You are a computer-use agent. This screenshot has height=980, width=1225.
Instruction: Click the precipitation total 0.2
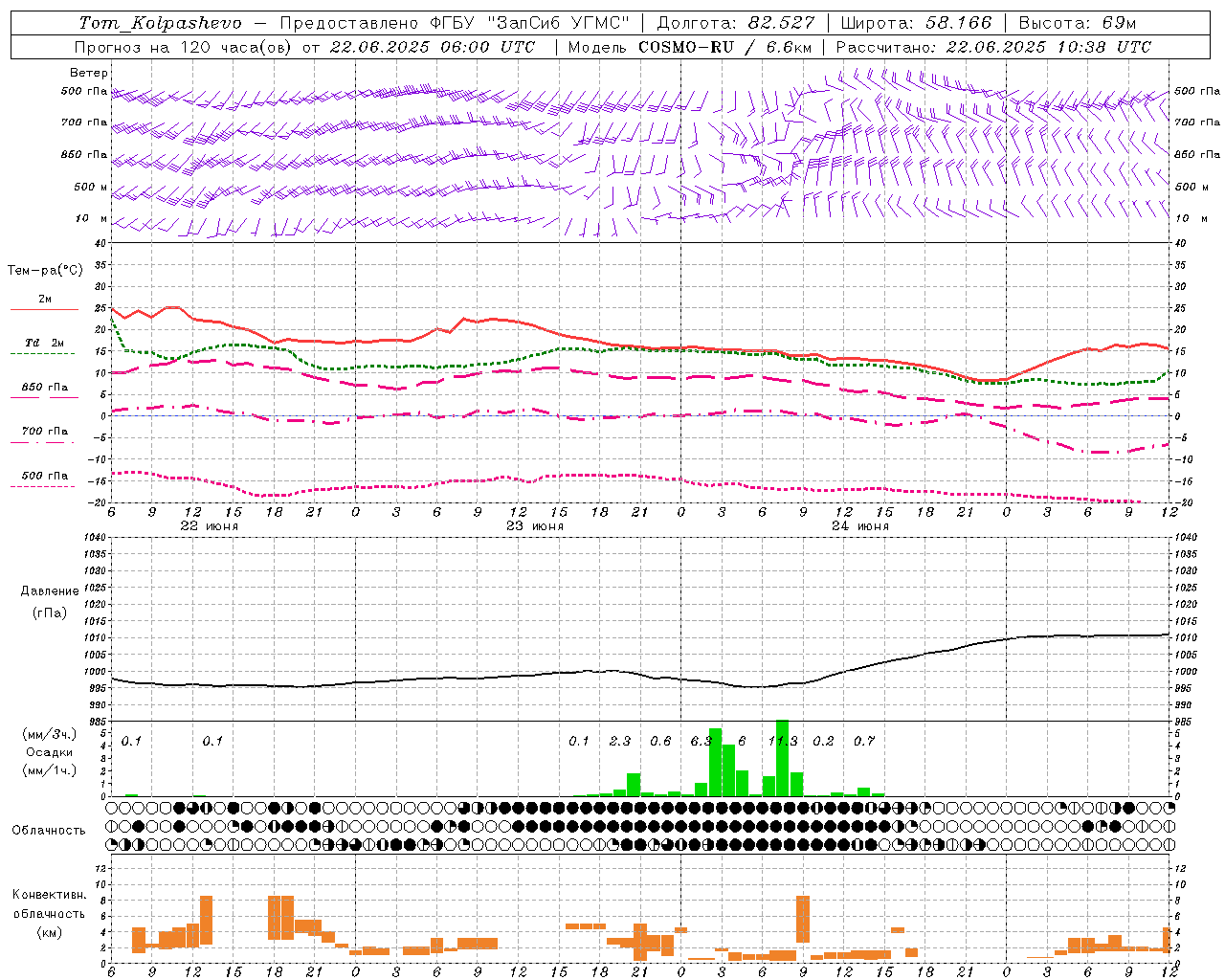point(823,742)
